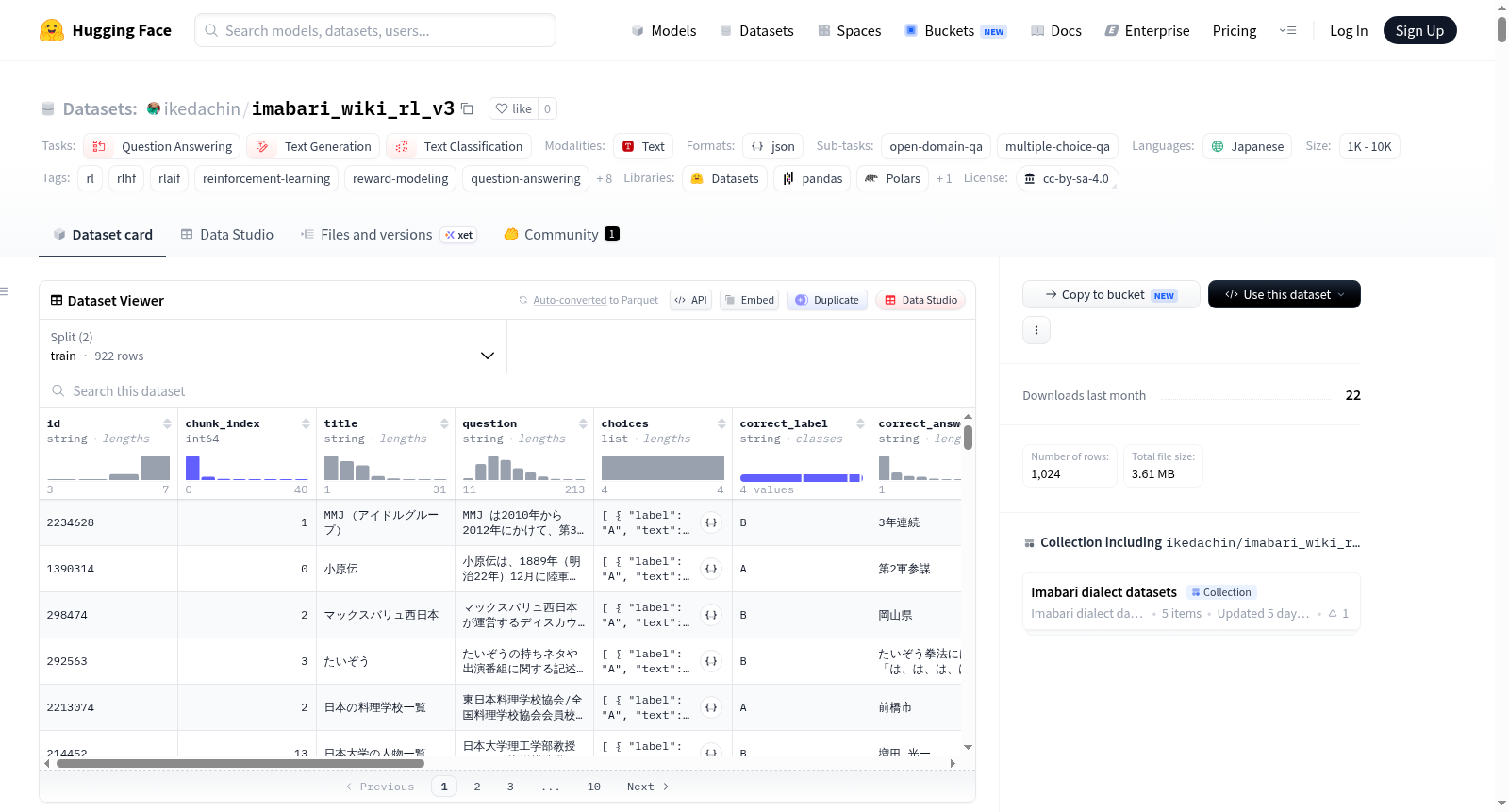Sort by title column sort icon

click(x=444, y=423)
